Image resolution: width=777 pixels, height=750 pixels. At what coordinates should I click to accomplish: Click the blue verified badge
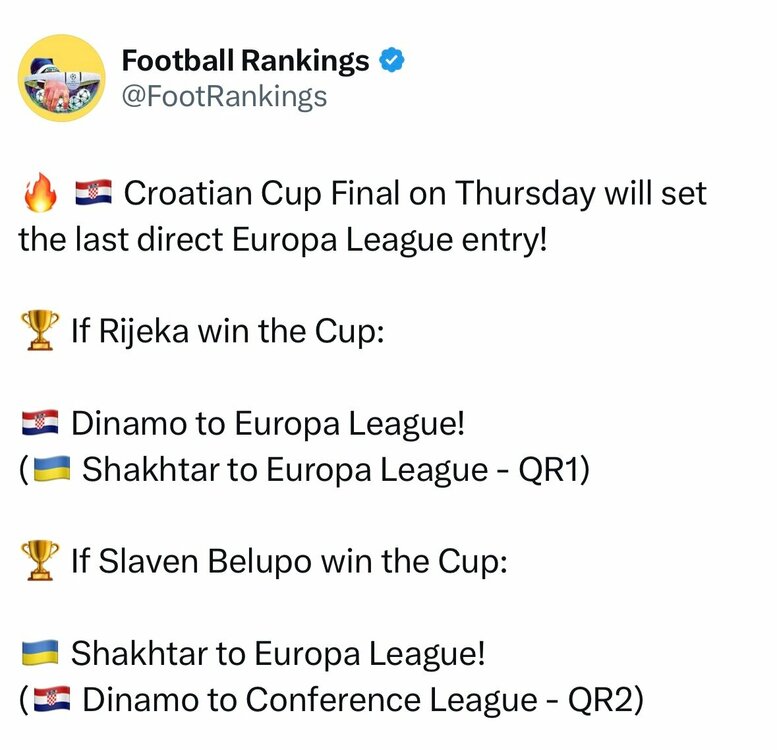point(392,62)
